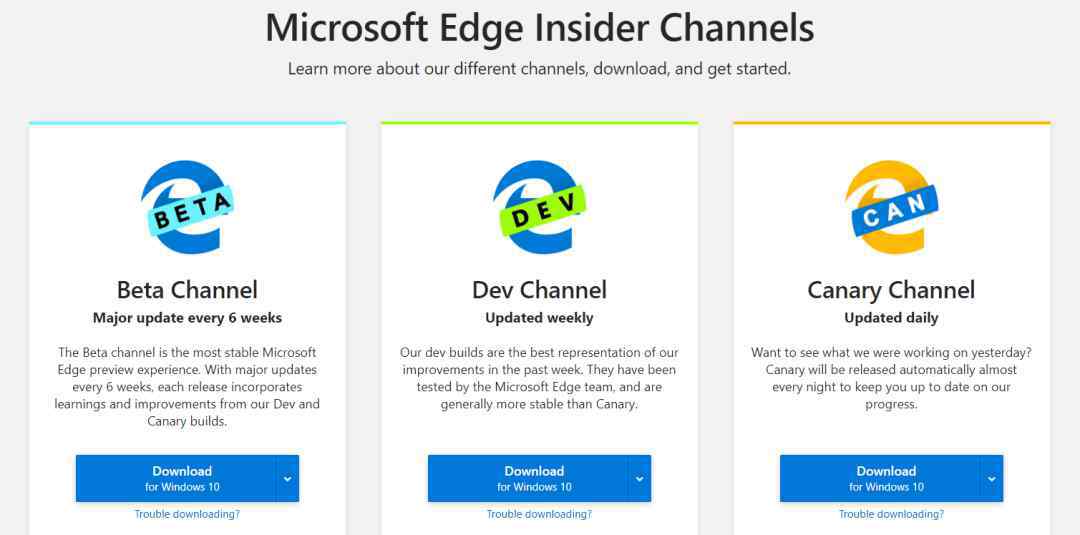The width and height of the screenshot is (1080, 535).
Task: Click the Dev channel Edge logo
Action: coord(539,207)
